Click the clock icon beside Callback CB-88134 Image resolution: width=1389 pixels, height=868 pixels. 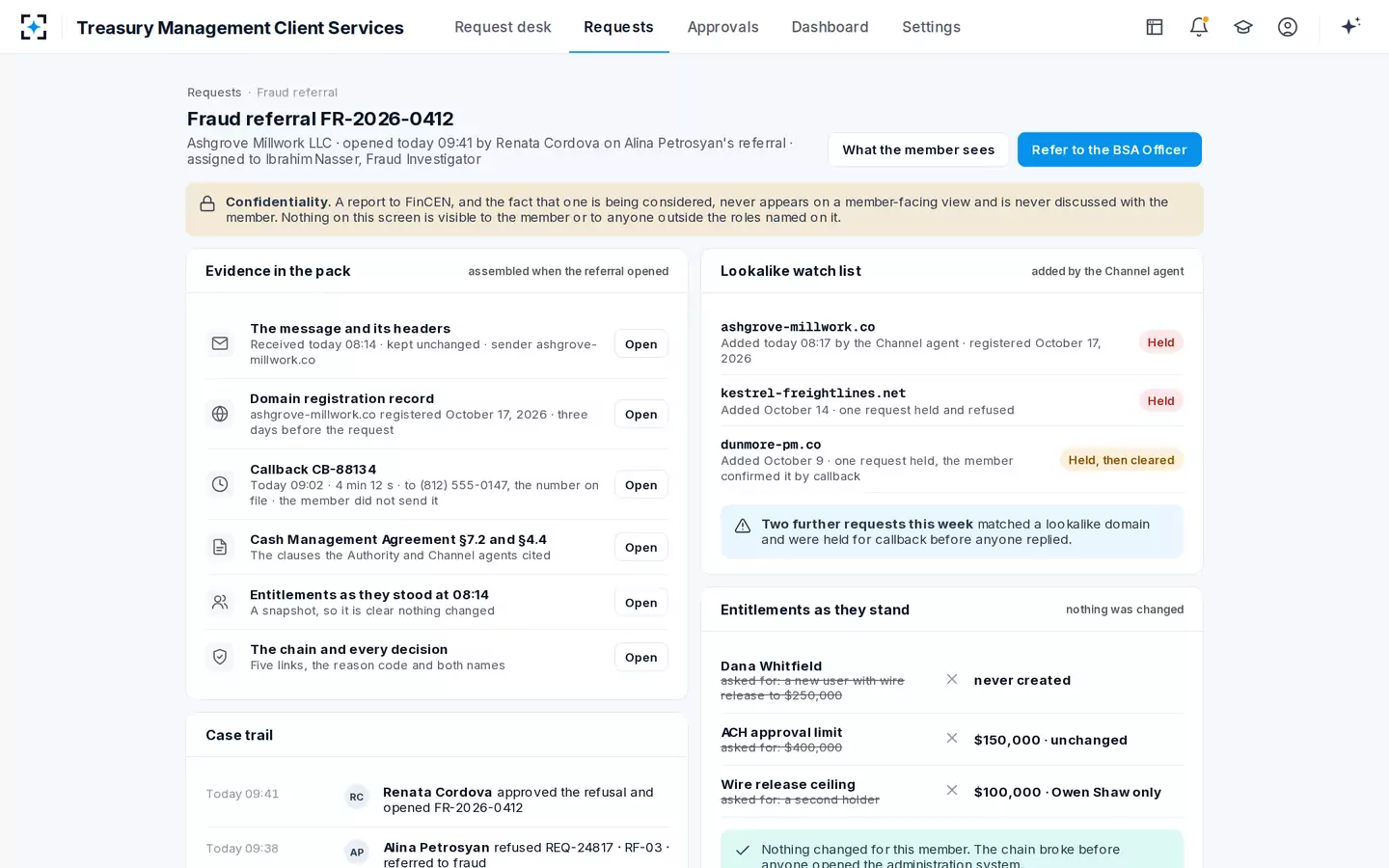pyautogui.click(x=220, y=484)
